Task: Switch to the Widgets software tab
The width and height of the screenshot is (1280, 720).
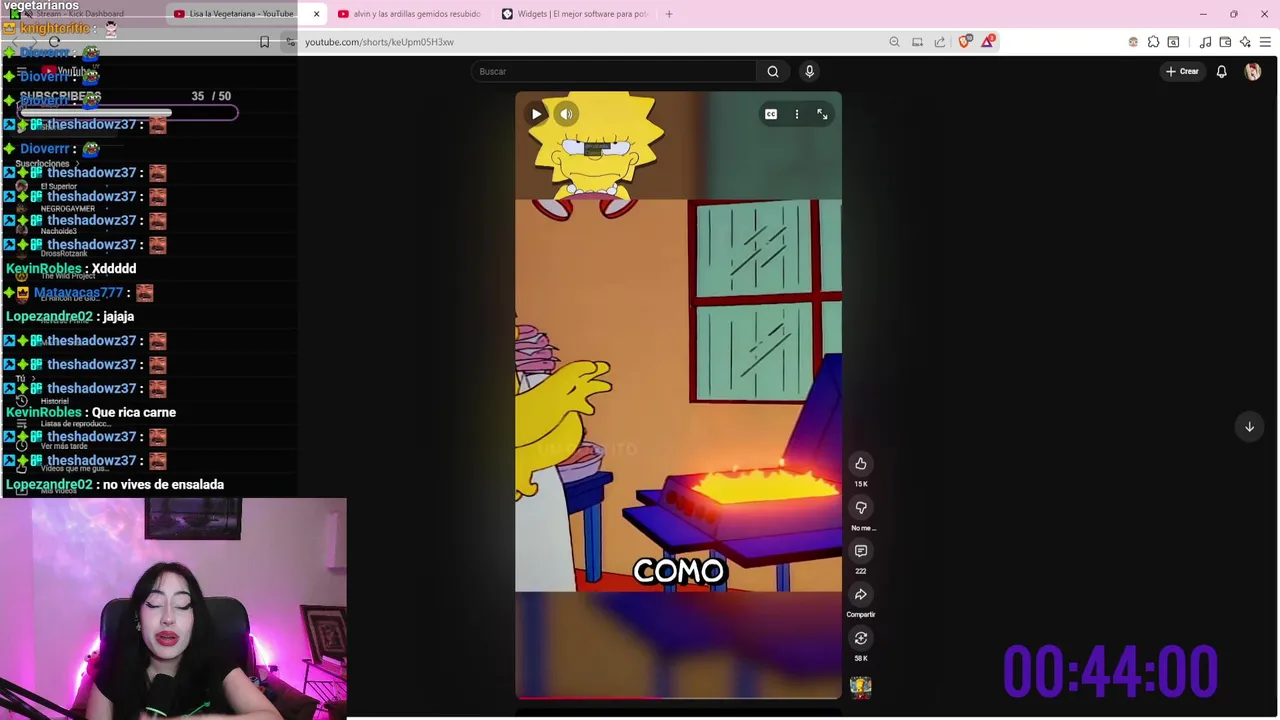Action: (574, 14)
